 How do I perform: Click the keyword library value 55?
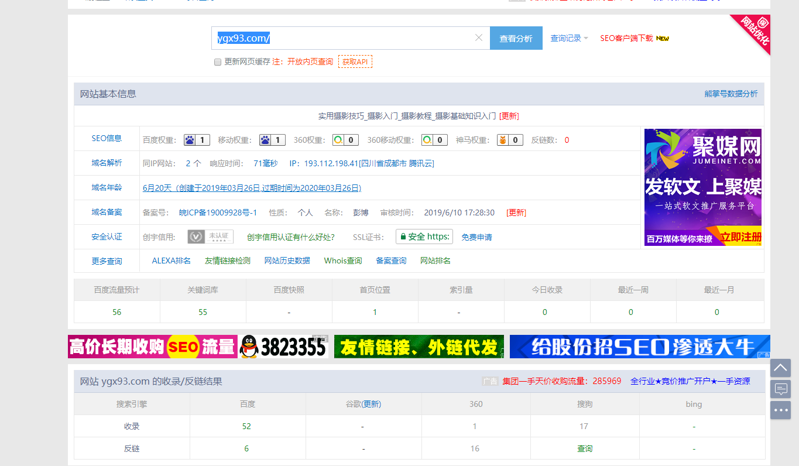click(x=203, y=312)
